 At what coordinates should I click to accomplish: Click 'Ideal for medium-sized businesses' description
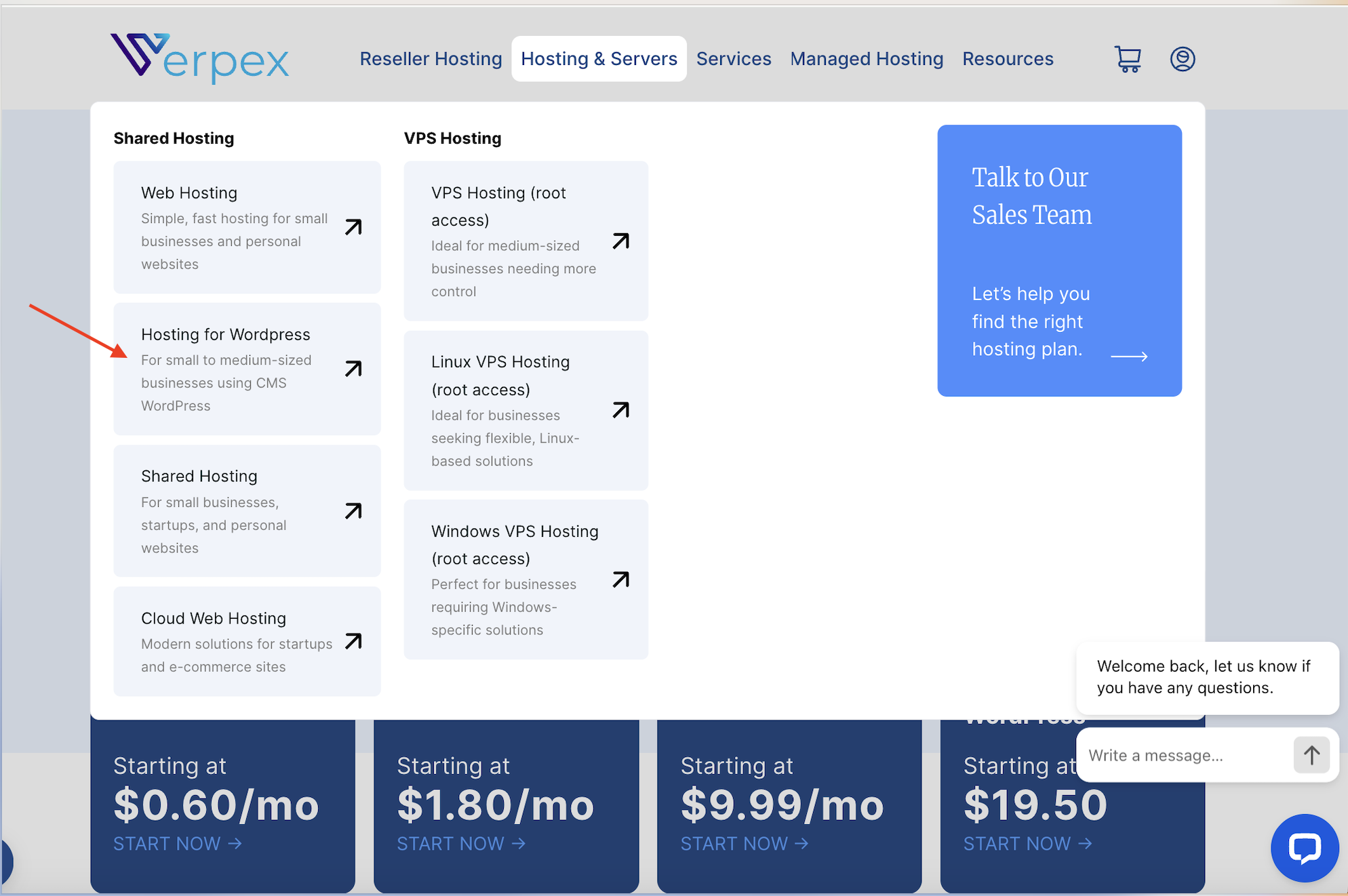click(513, 268)
